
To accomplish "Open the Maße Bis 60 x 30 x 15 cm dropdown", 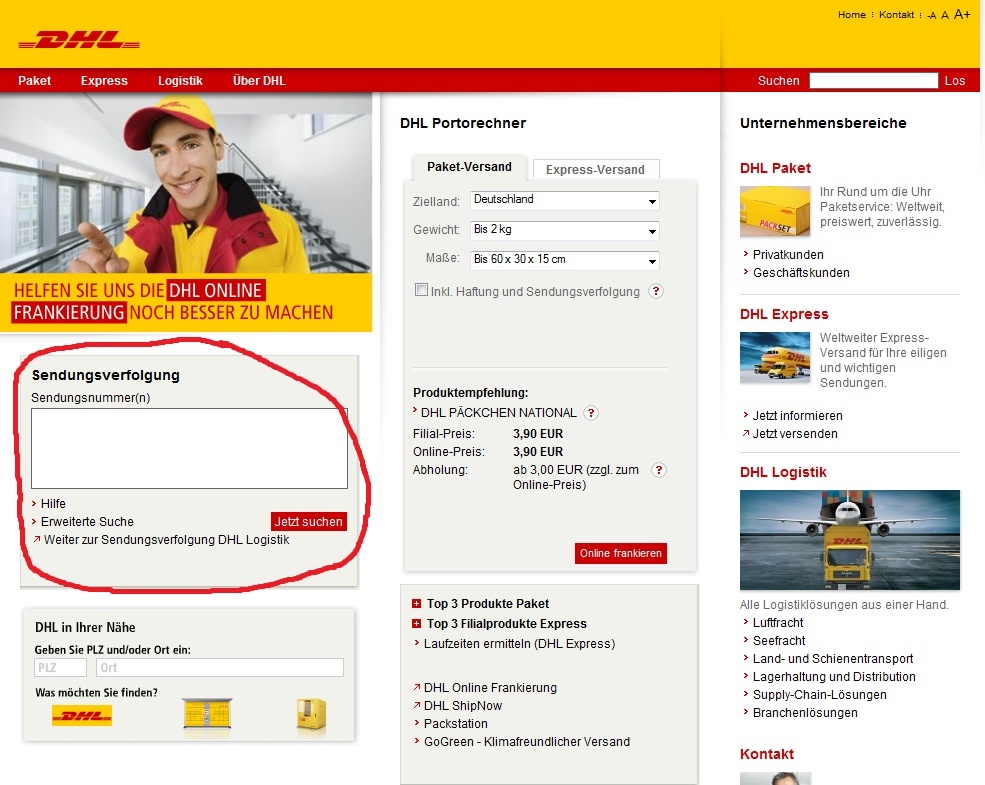I will [x=565, y=260].
